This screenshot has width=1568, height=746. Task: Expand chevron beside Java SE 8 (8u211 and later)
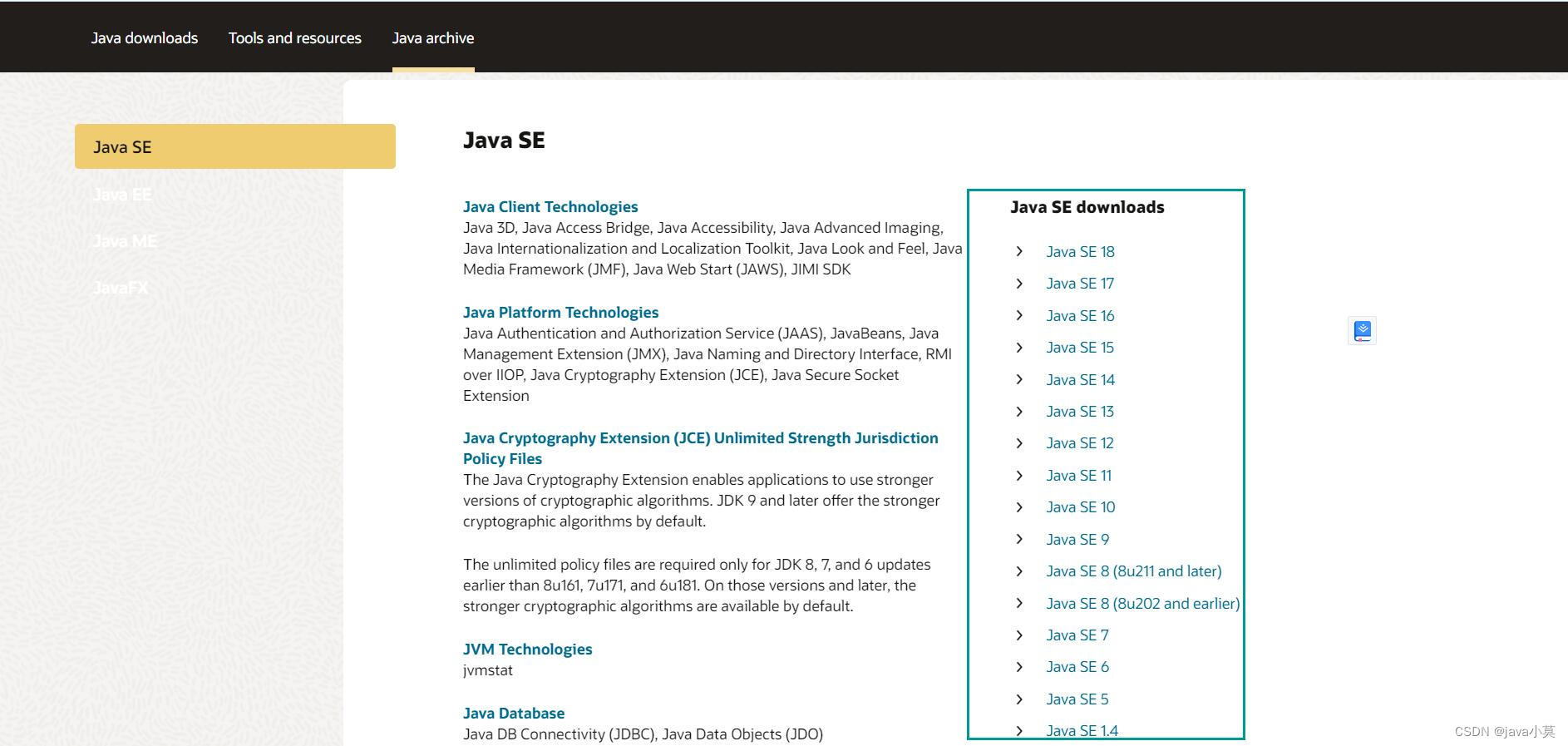coord(1019,571)
